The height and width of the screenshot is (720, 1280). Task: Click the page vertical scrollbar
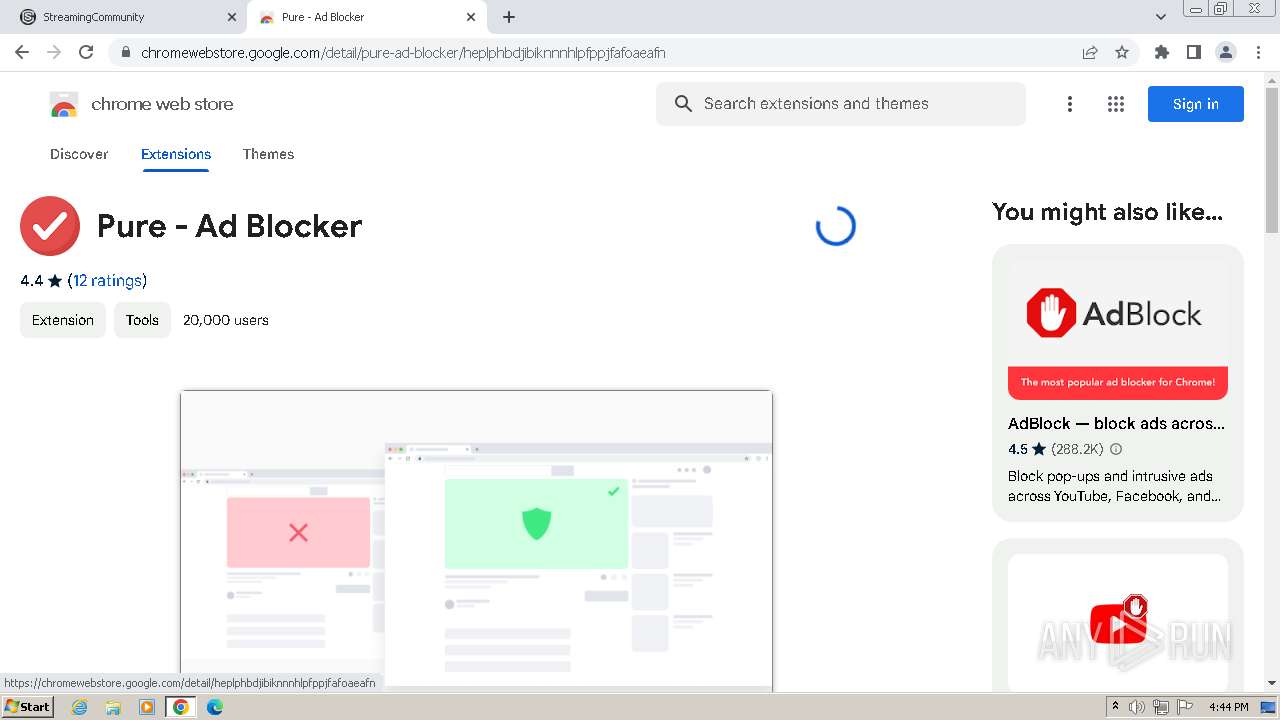[x=1272, y=161]
